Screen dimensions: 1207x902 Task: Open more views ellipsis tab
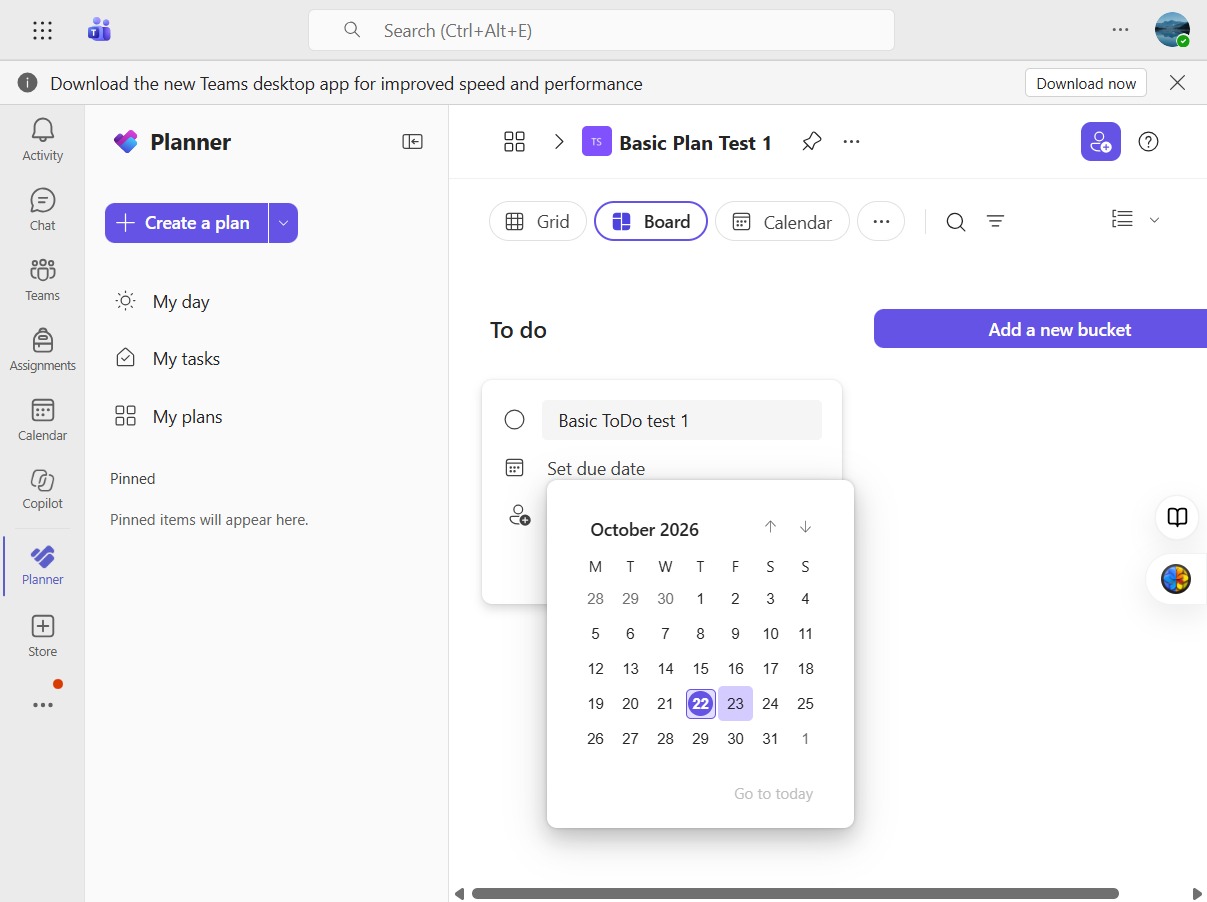click(881, 222)
